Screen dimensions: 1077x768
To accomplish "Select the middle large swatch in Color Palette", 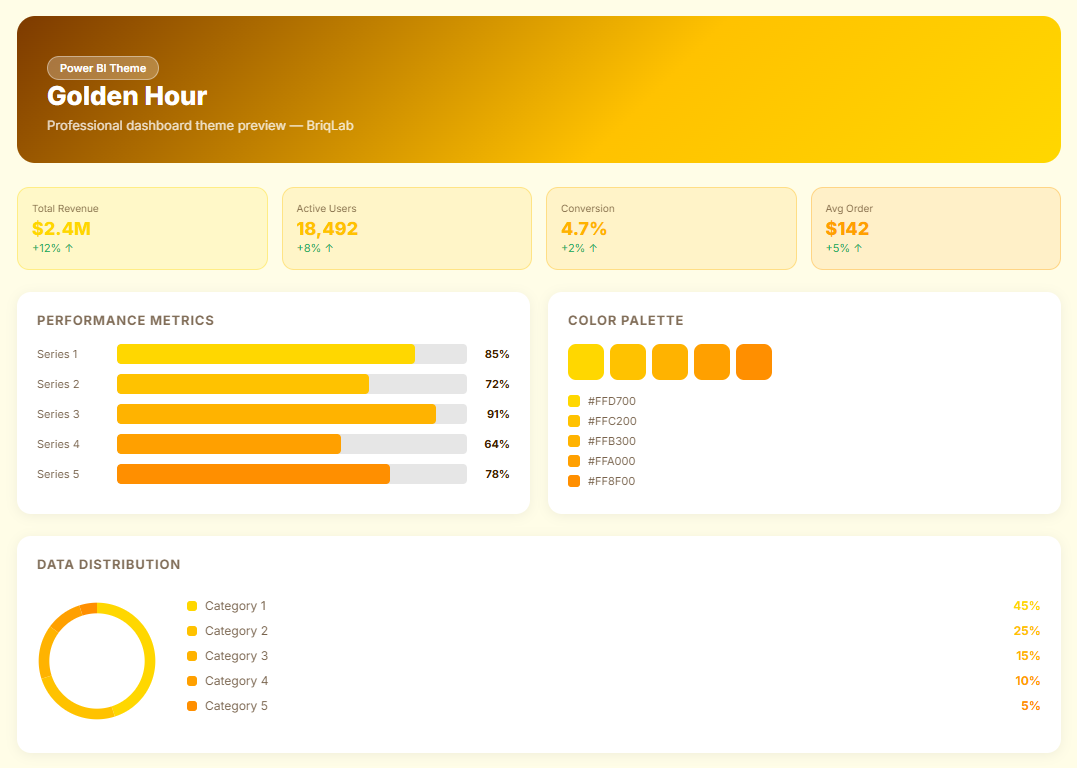I will coord(670,362).
